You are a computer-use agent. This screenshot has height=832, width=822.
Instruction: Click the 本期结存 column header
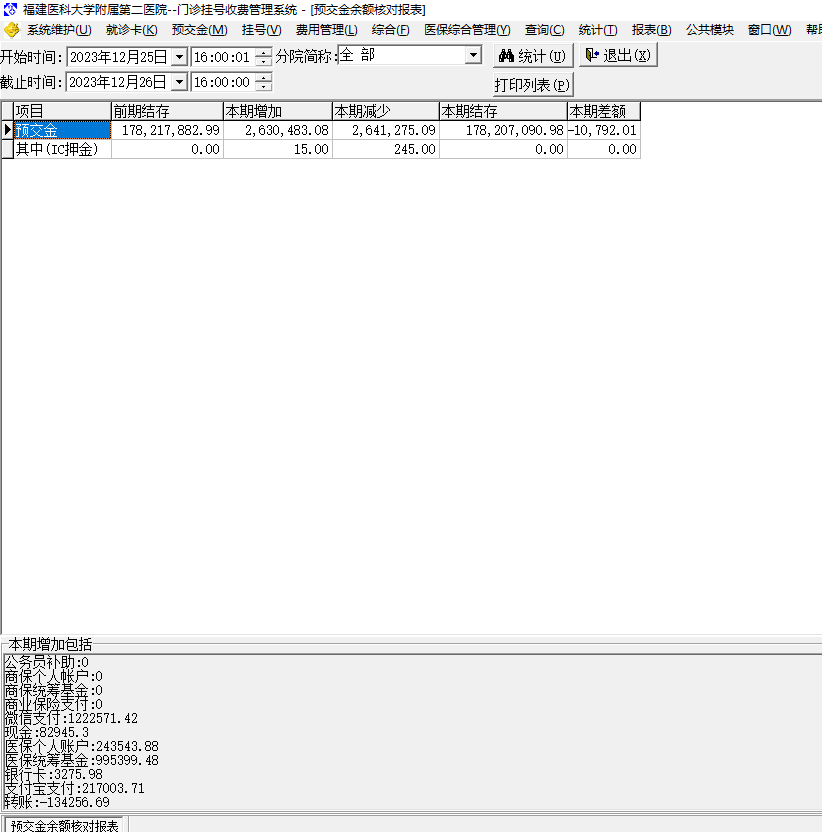[504, 111]
